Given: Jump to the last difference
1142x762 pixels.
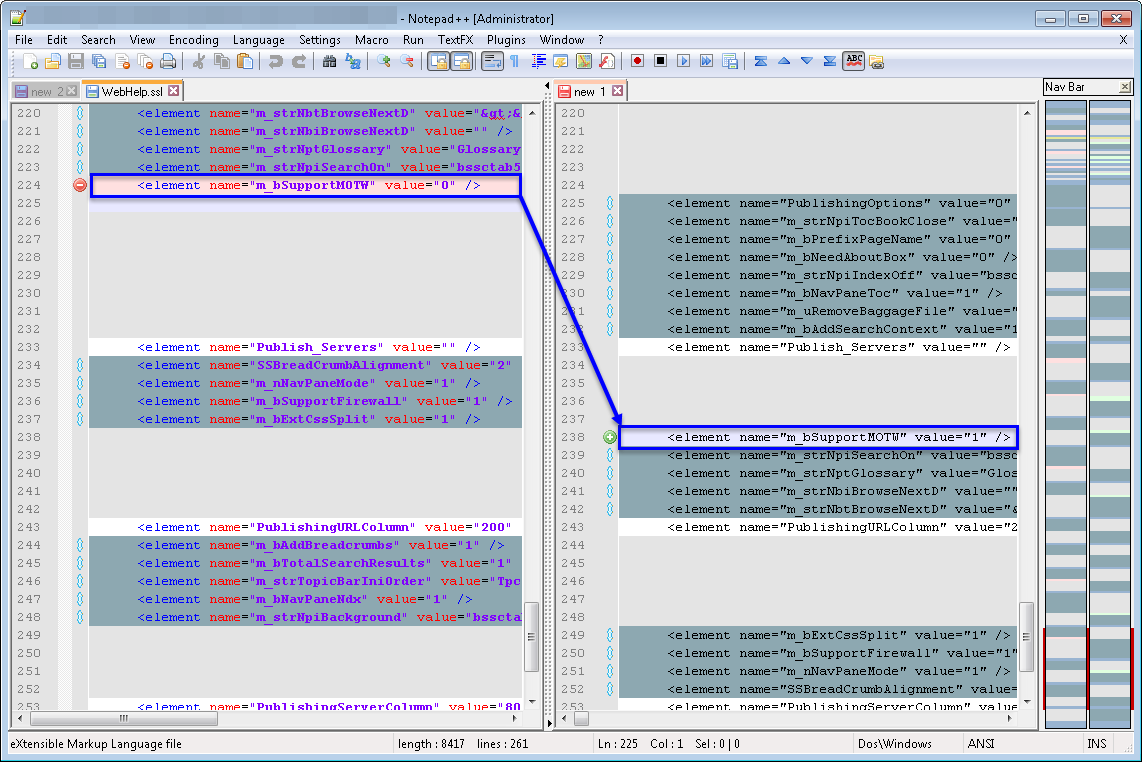Looking at the screenshot, I should click(830, 61).
